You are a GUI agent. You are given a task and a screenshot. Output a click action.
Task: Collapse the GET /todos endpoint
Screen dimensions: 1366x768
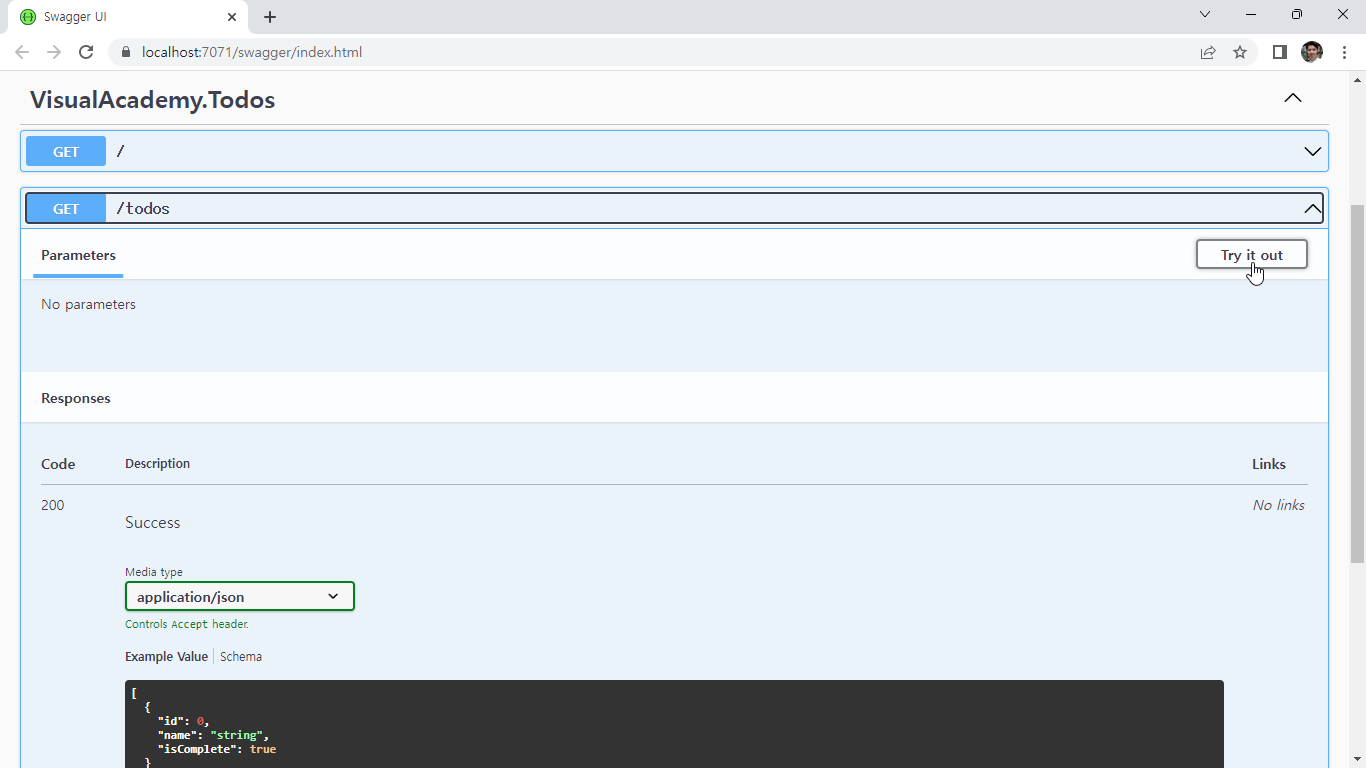pos(1312,208)
